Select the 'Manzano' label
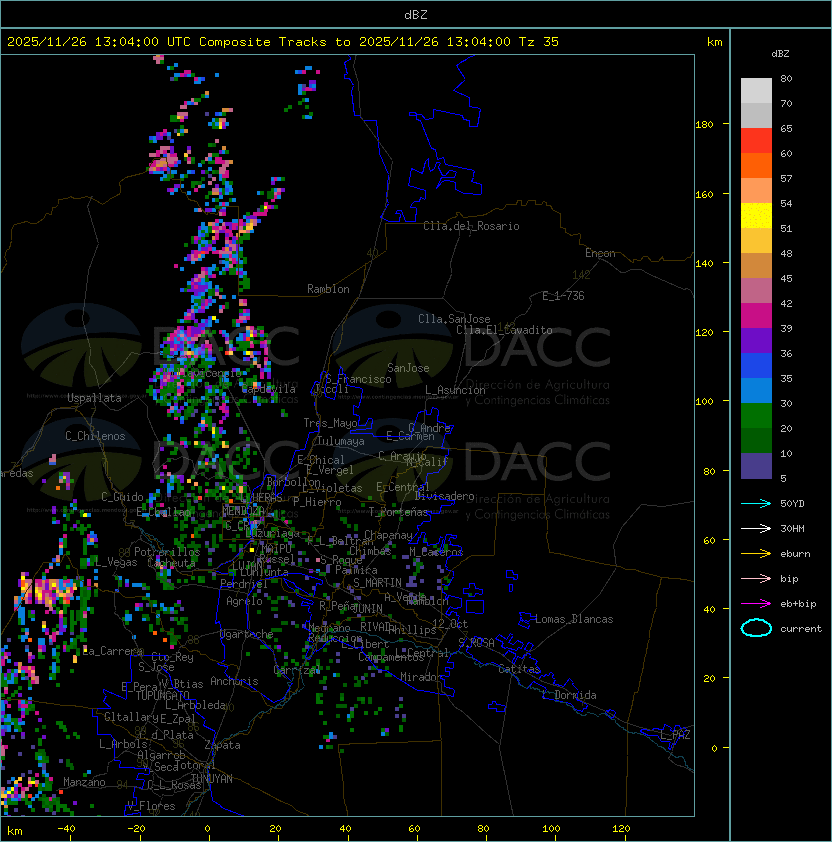The width and height of the screenshot is (832, 842). click(84, 782)
